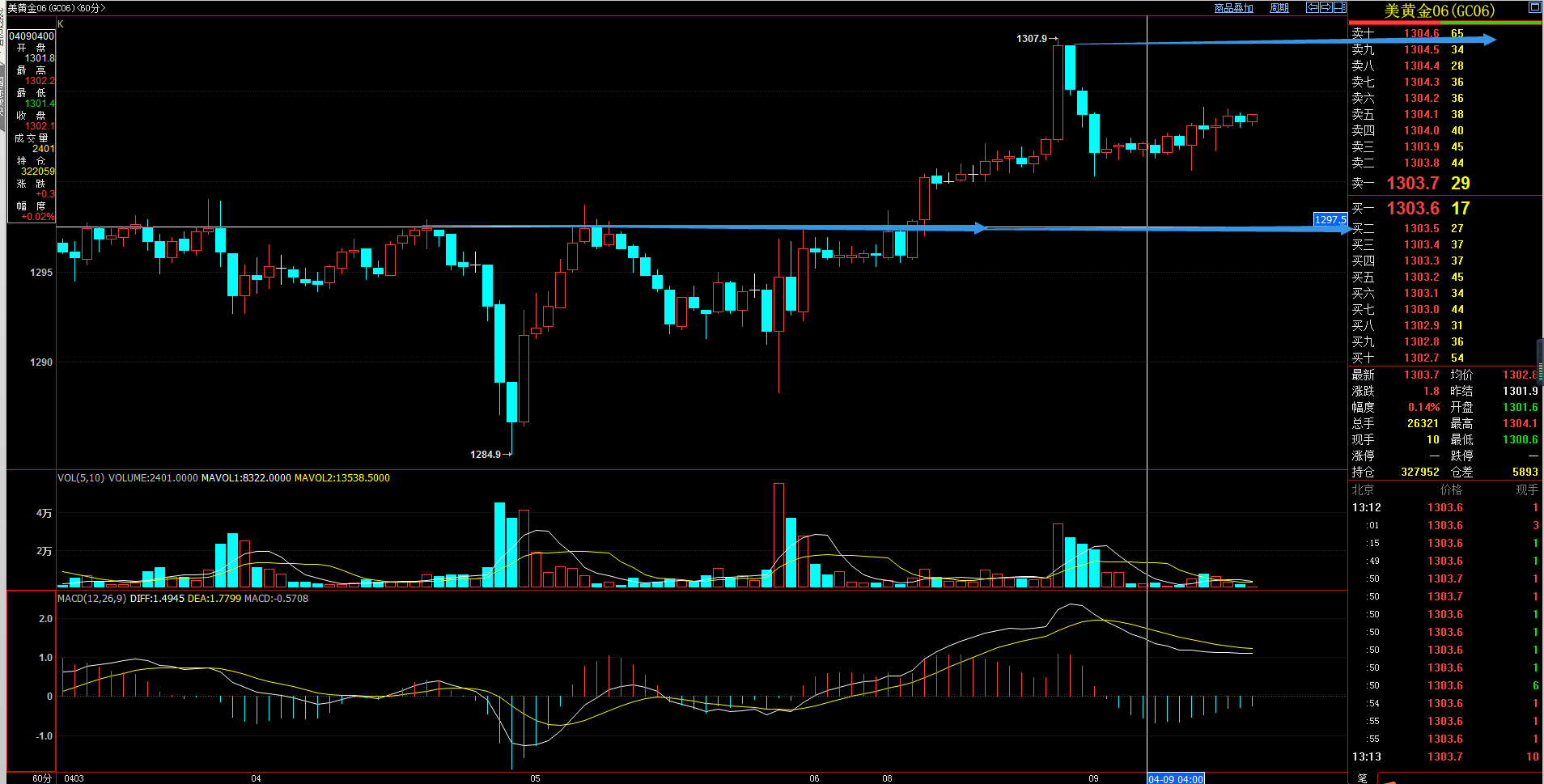Click the 价格 column header in tick list
This screenshot has height=784, width=1544.
(x=1451, y=489)
